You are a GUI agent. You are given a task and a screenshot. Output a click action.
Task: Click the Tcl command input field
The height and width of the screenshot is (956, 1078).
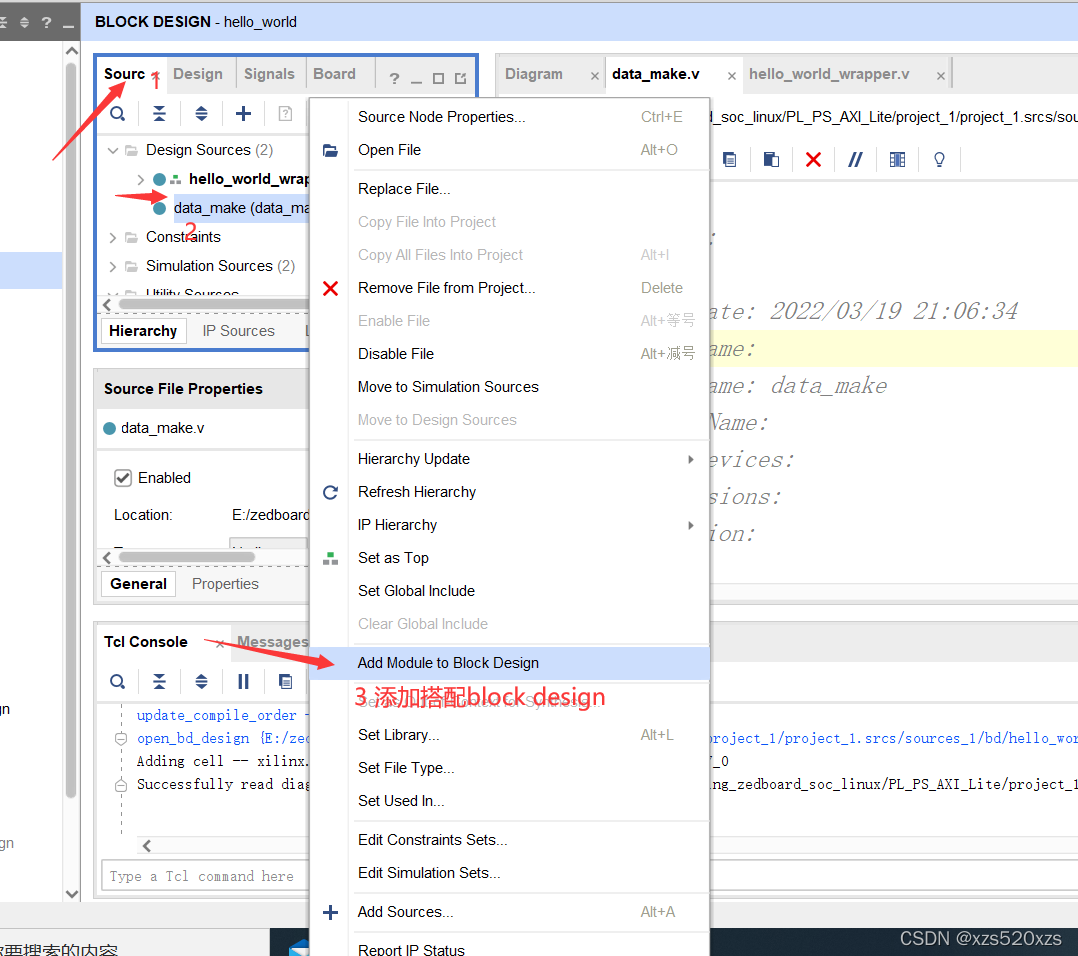206,876
